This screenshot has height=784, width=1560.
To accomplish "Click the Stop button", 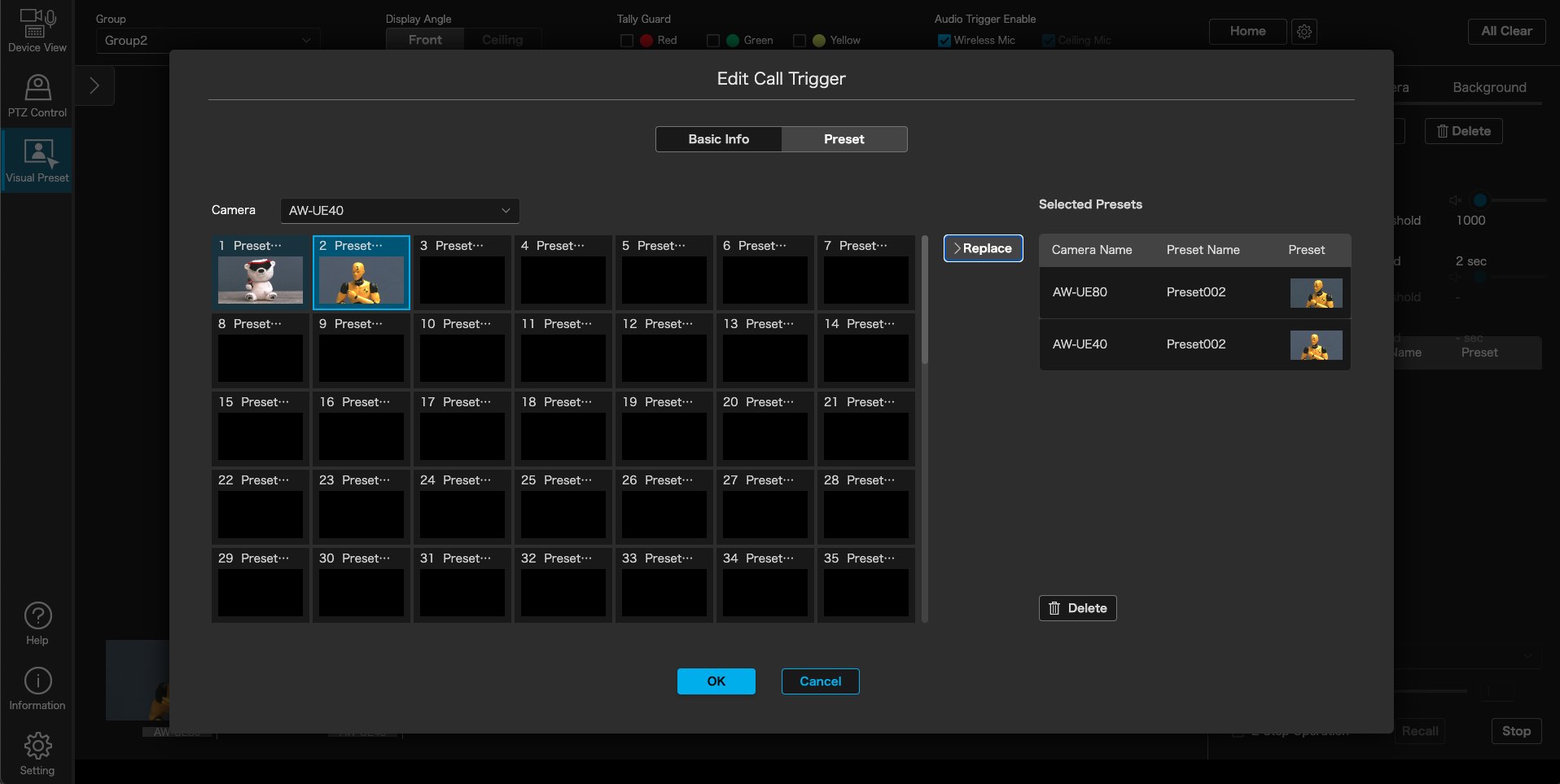I will point(1517,731).
